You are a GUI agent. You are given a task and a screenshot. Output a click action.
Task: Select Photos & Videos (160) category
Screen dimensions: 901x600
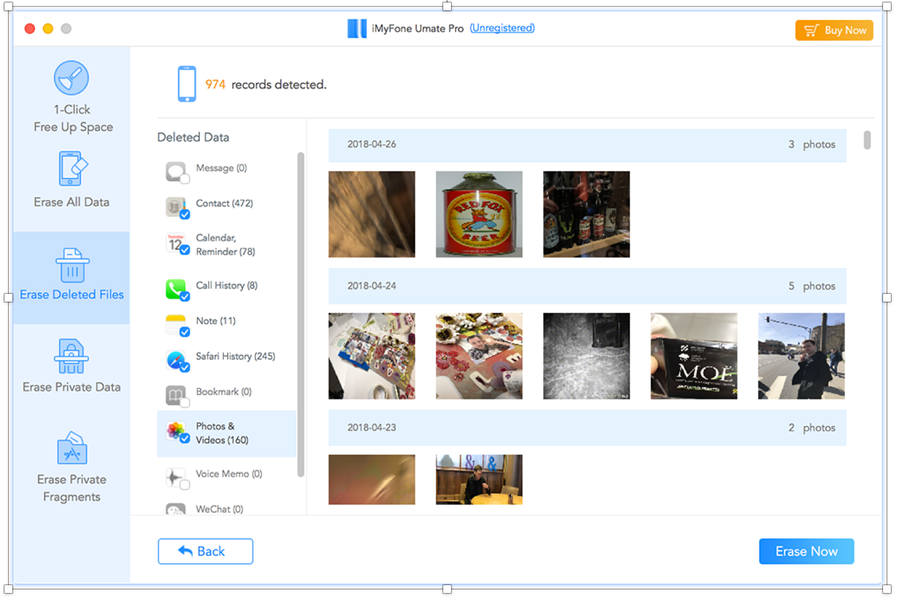tap(226, 433)
